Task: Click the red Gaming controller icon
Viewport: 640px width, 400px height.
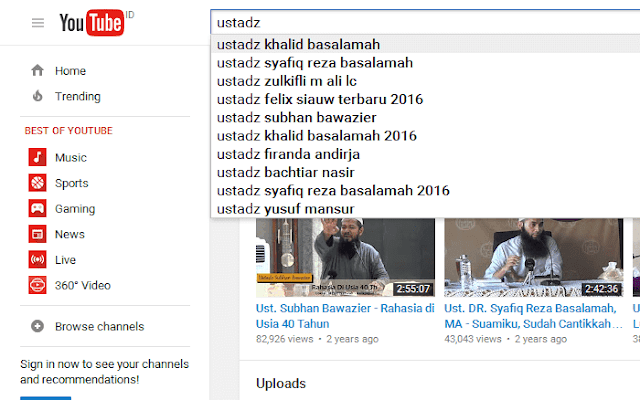Action: tap(38, 209)
